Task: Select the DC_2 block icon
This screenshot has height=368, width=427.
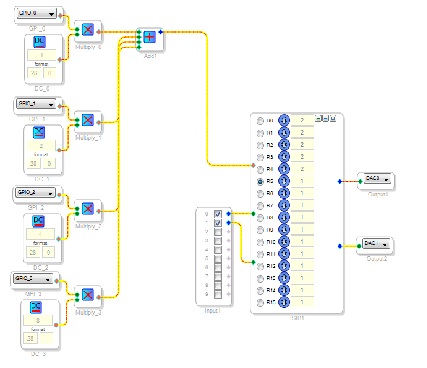Action: (x=38, y=221)
